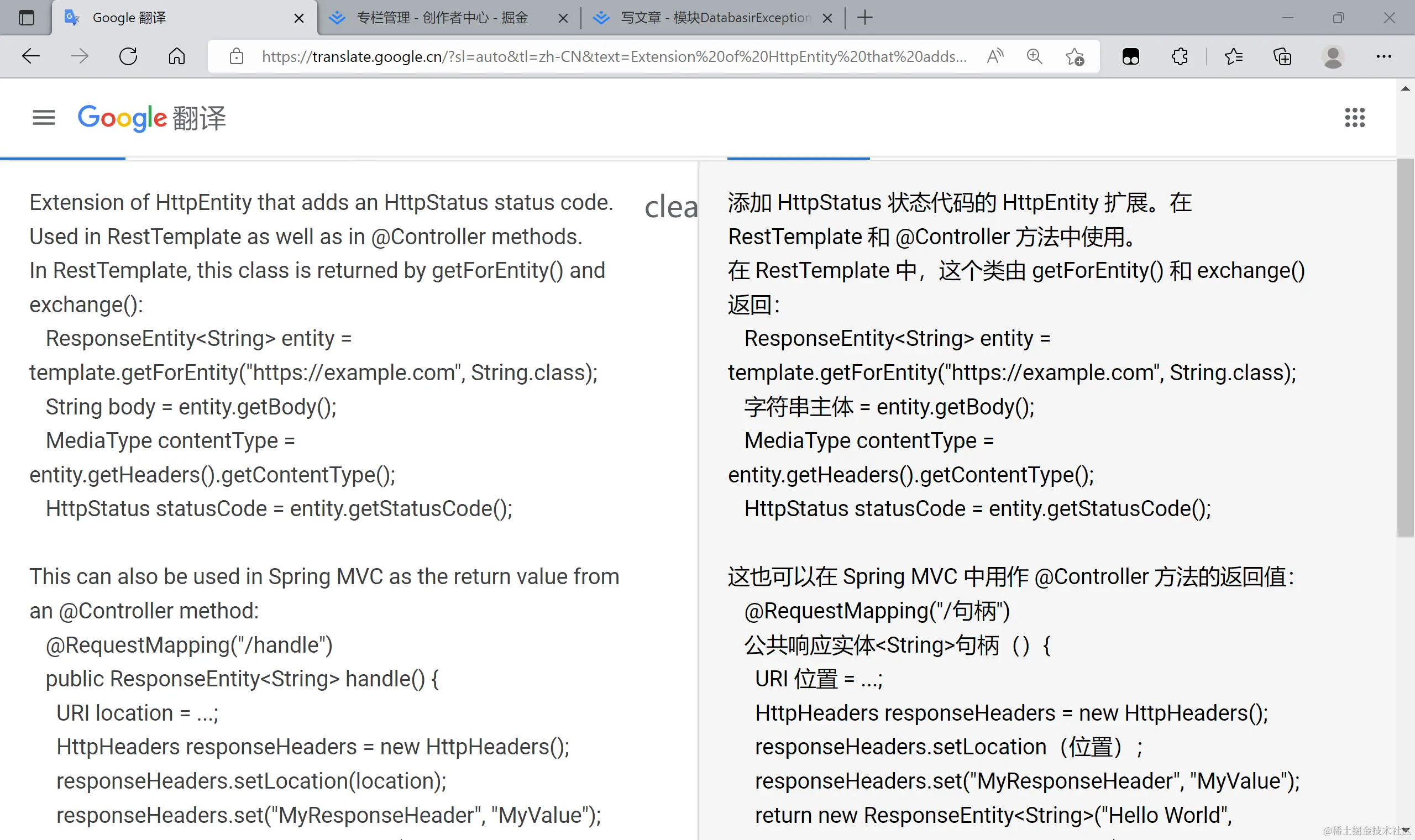Open the Google apps grid
Image resolution: width=1415 pixels, height=840 pixels.
[x=1354, y=118]
